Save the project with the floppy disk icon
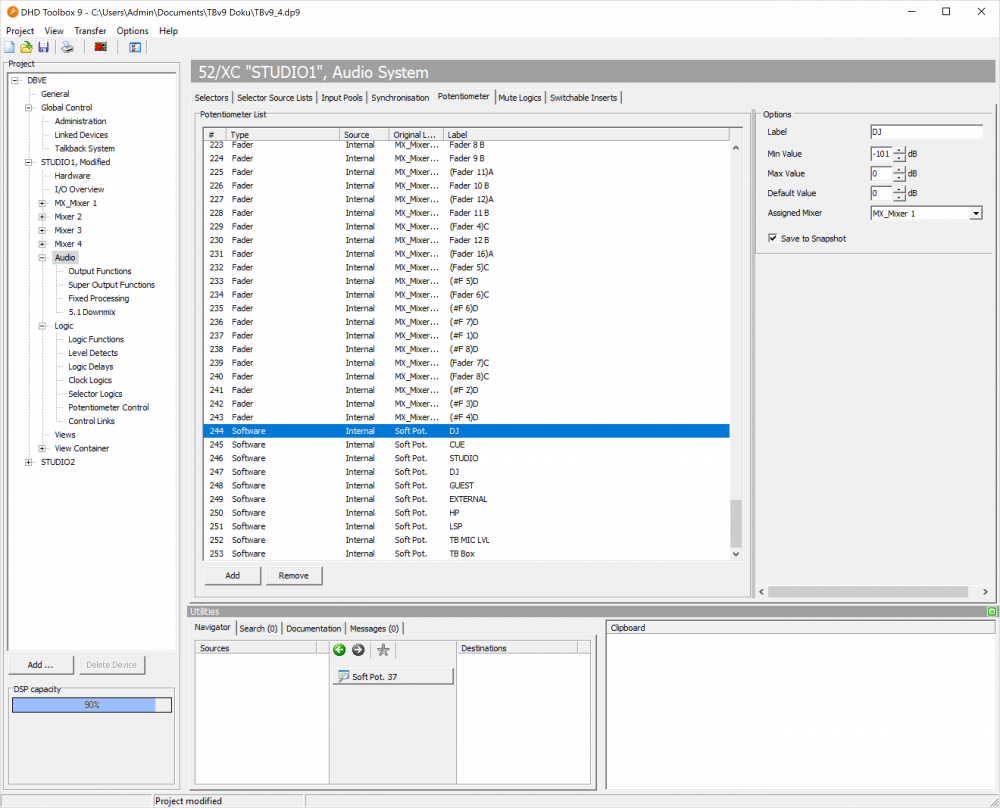The image size is (1000, 808). click(x=44, y=47)
